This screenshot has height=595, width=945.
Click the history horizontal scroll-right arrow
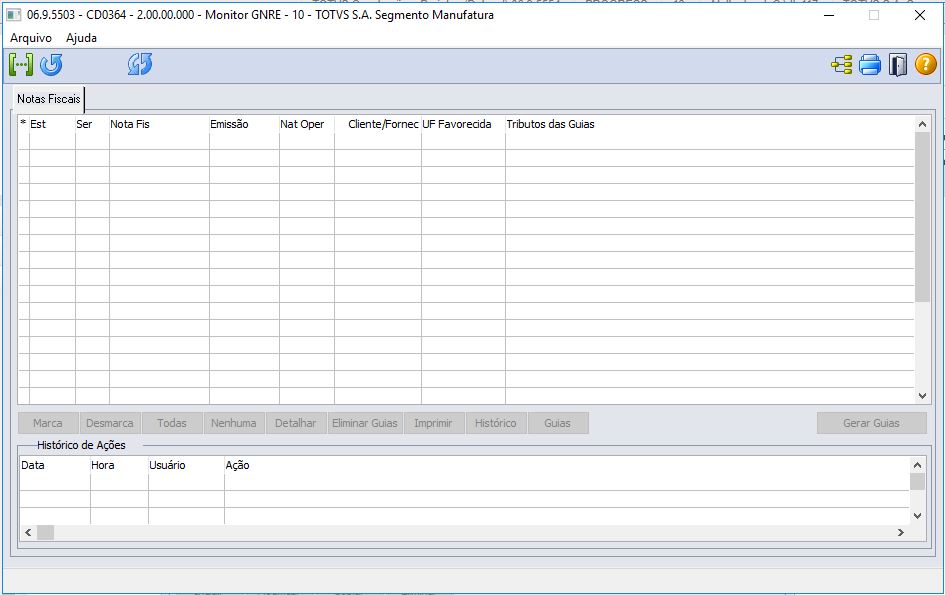click(x=901, y=532)
